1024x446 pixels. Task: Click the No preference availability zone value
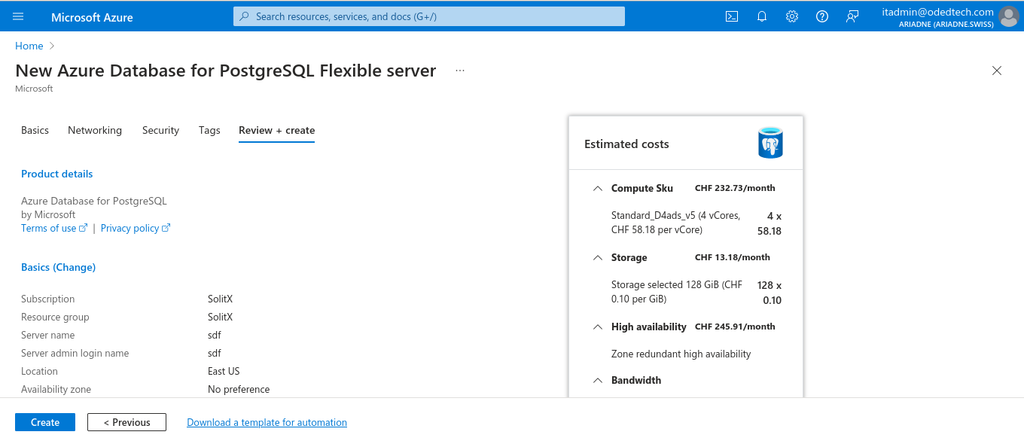click(238, 389)
